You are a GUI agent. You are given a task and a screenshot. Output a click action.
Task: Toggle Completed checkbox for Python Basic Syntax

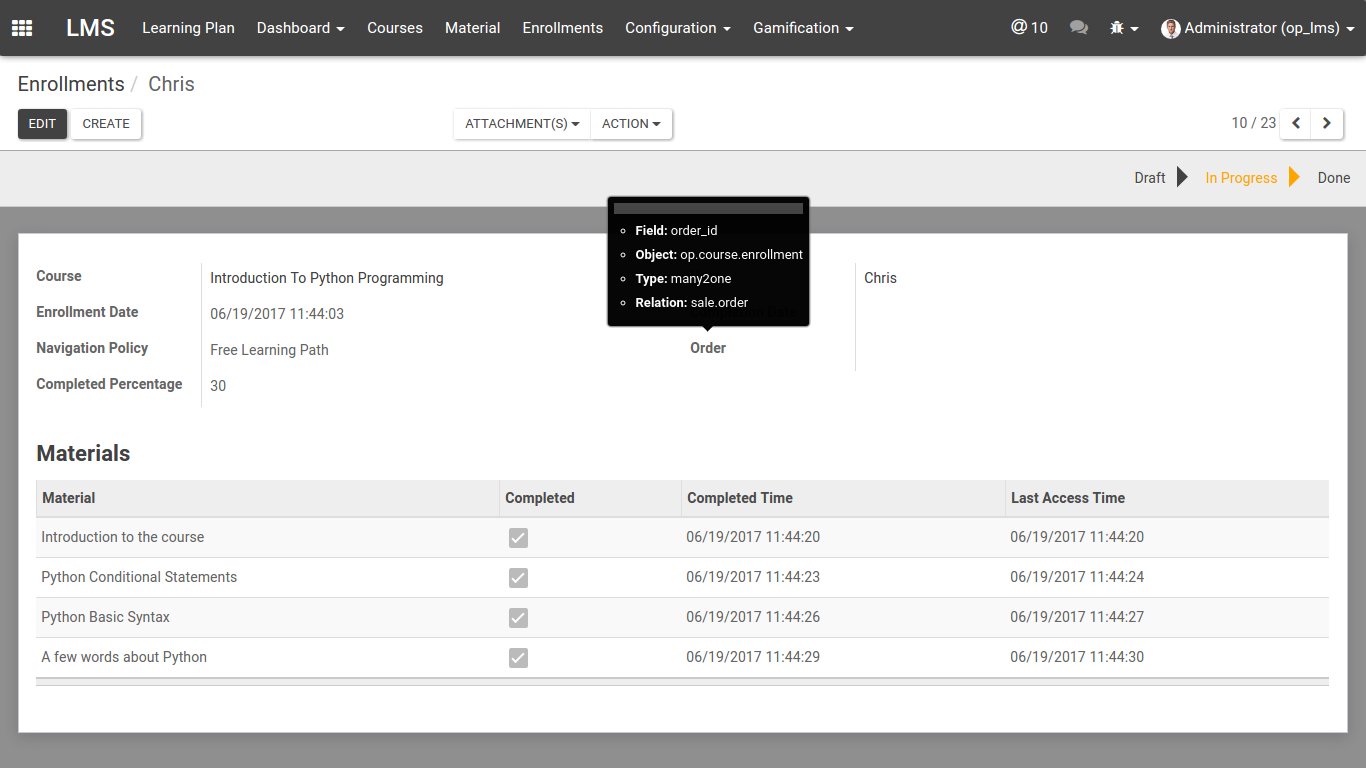point(518,618)
